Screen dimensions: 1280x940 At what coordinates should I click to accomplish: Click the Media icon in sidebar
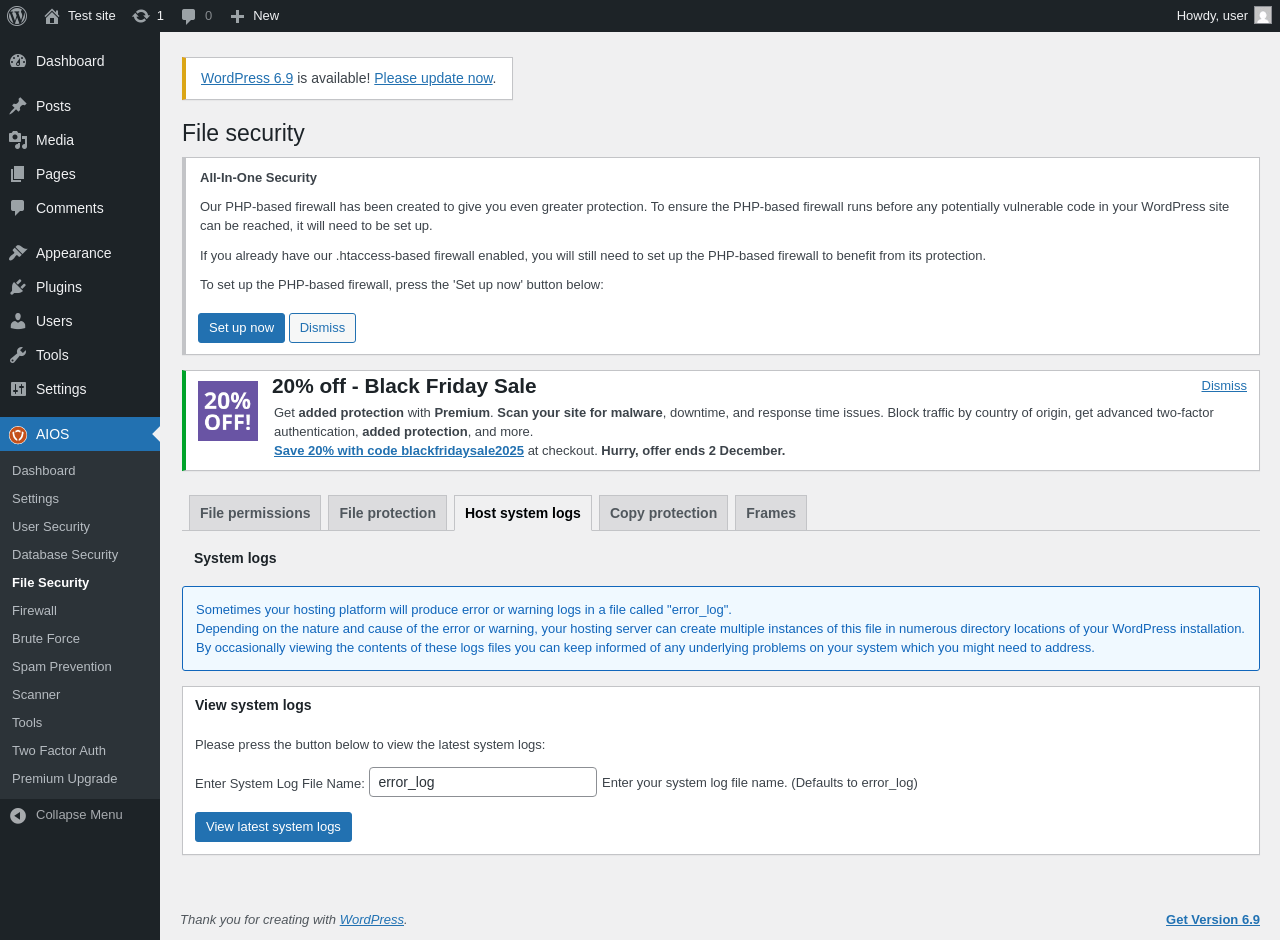(18, 140)
